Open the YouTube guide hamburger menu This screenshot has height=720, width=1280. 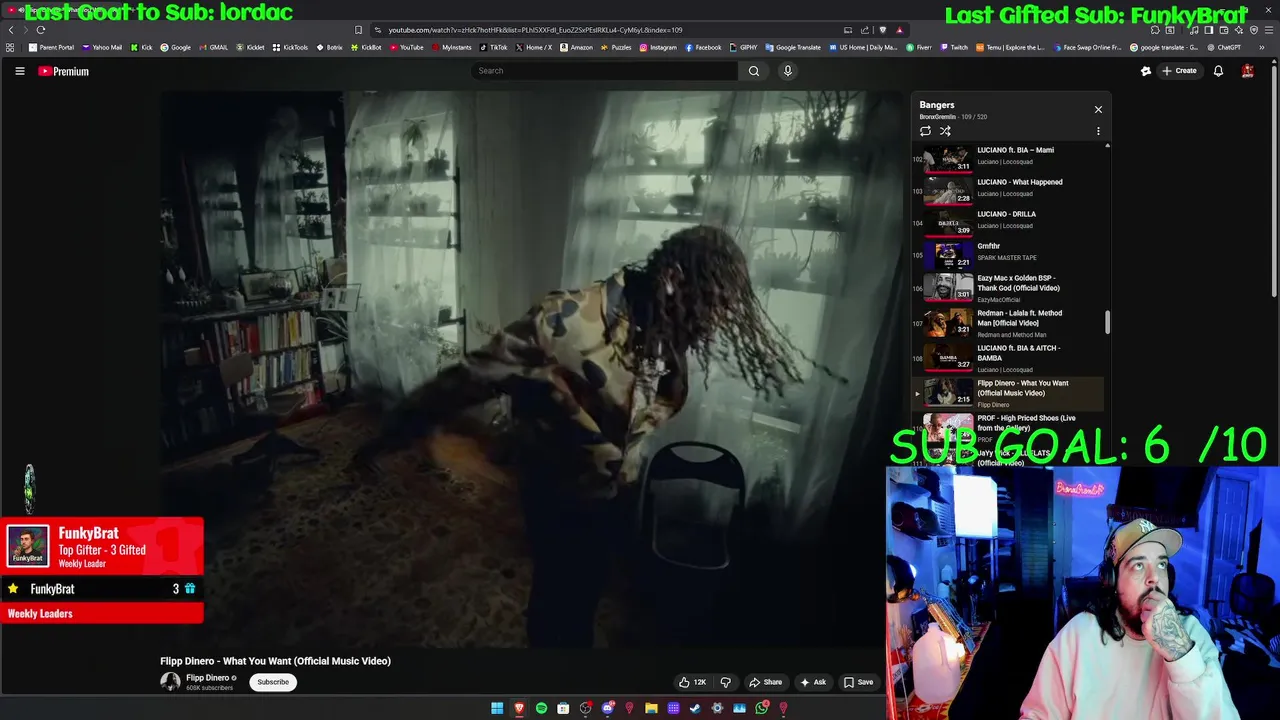(x=19, y=71)
